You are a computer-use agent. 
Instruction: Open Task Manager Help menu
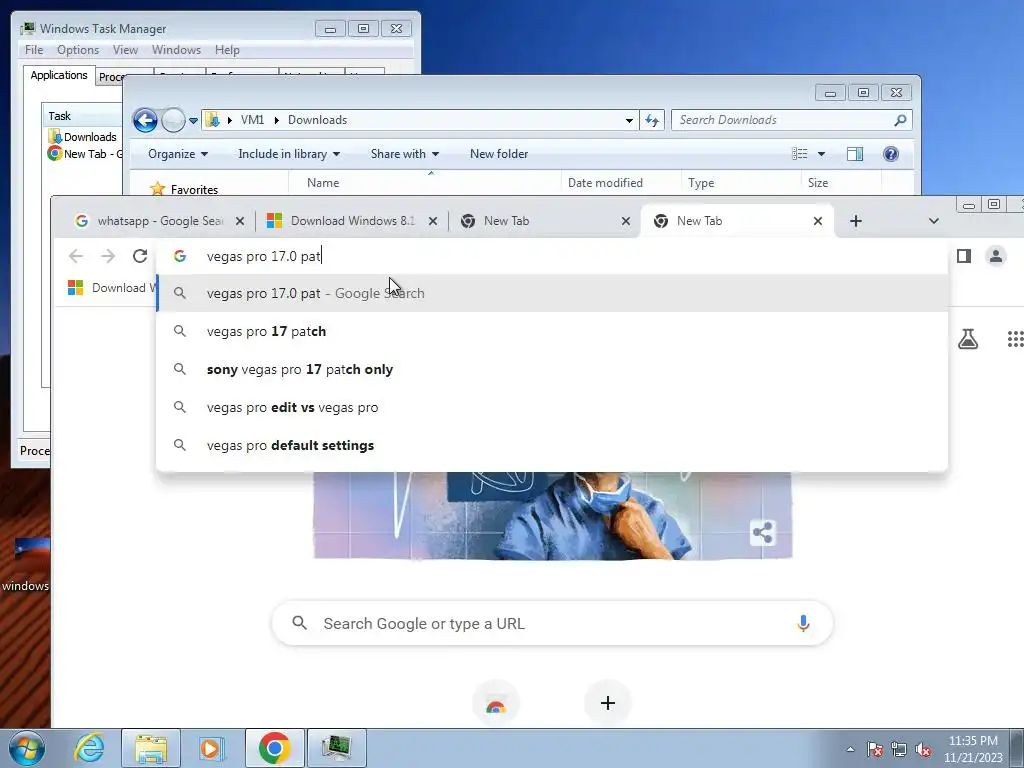(227, 50)
